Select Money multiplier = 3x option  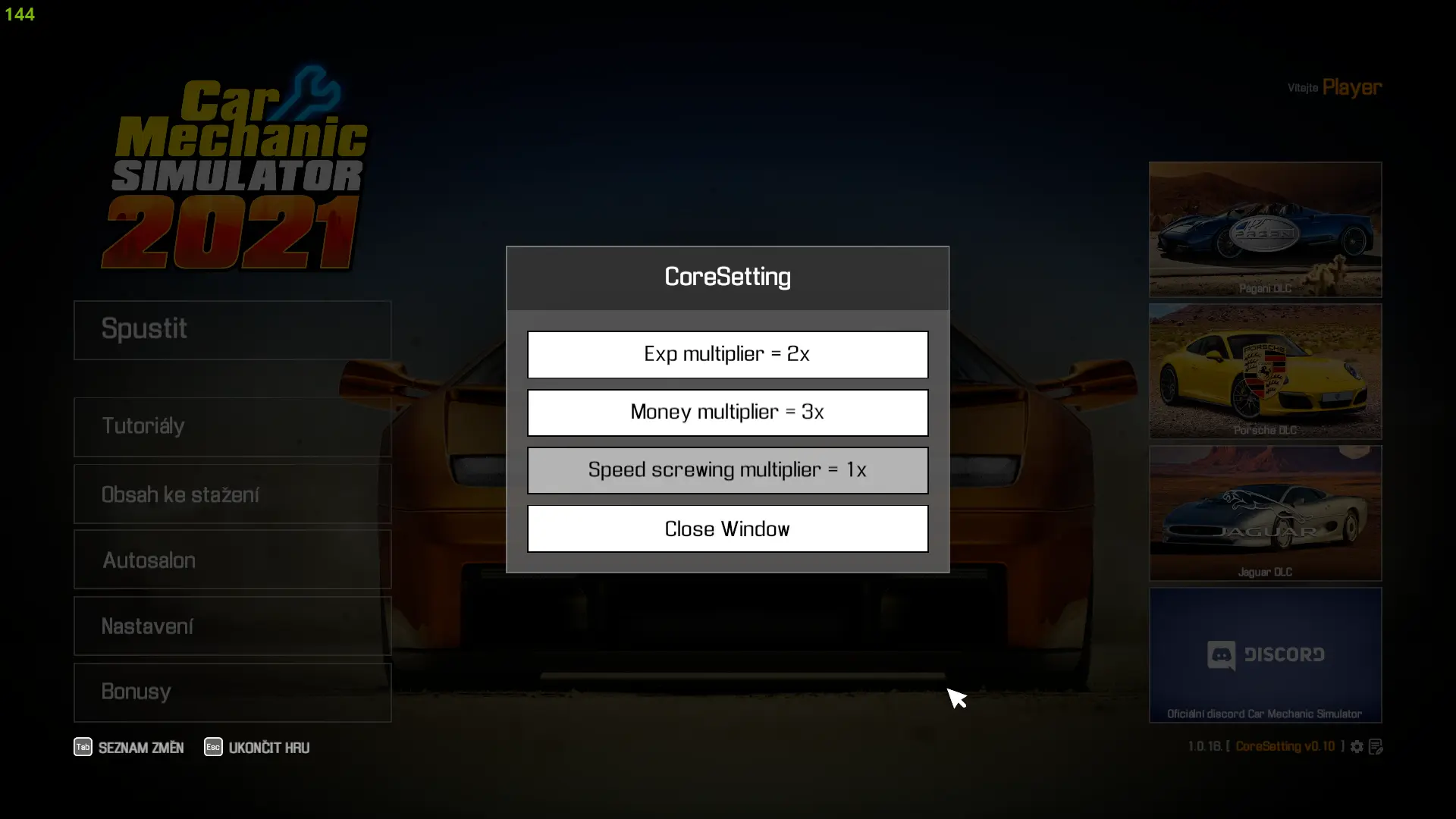click(727, 412)
